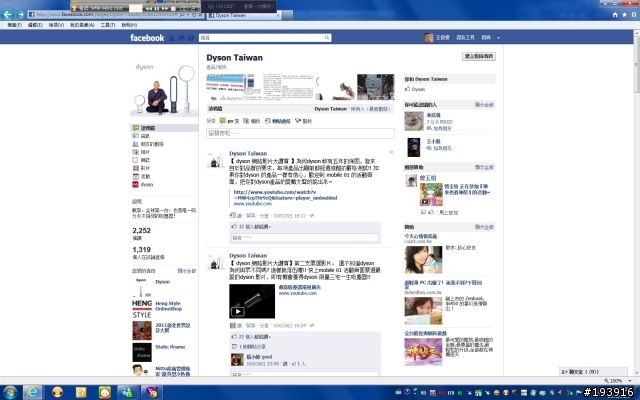The width and height of the screenshot is (640, 400).
Task: Open the Edit (E) browser menu
Action: click(x=35, y=25)
